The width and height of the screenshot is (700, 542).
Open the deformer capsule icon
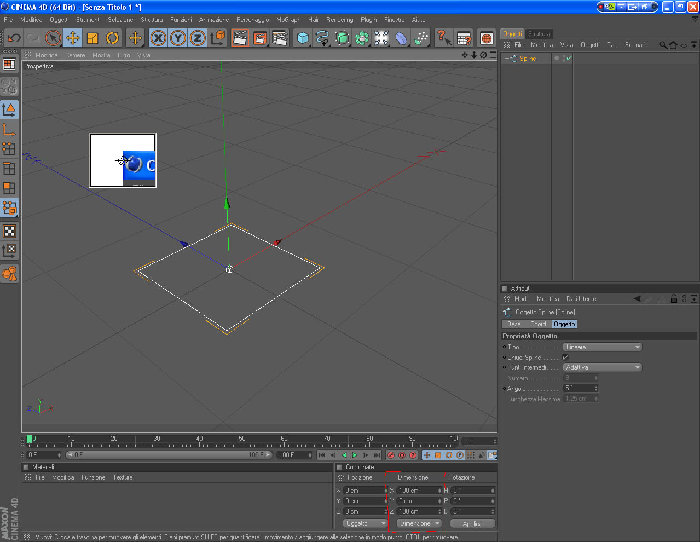pyautogui.click(x=401, y=38)
